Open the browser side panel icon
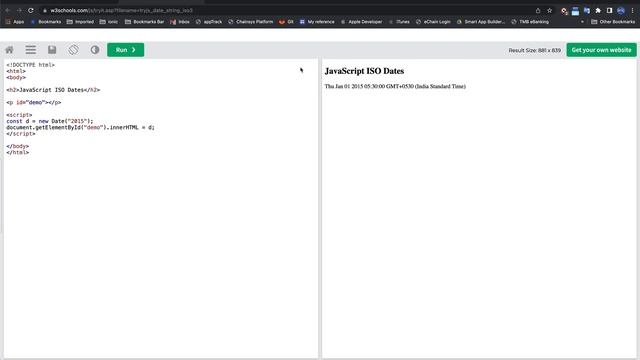Image resolution: width=640 pixels, height=360 pixels. (609, 11)
